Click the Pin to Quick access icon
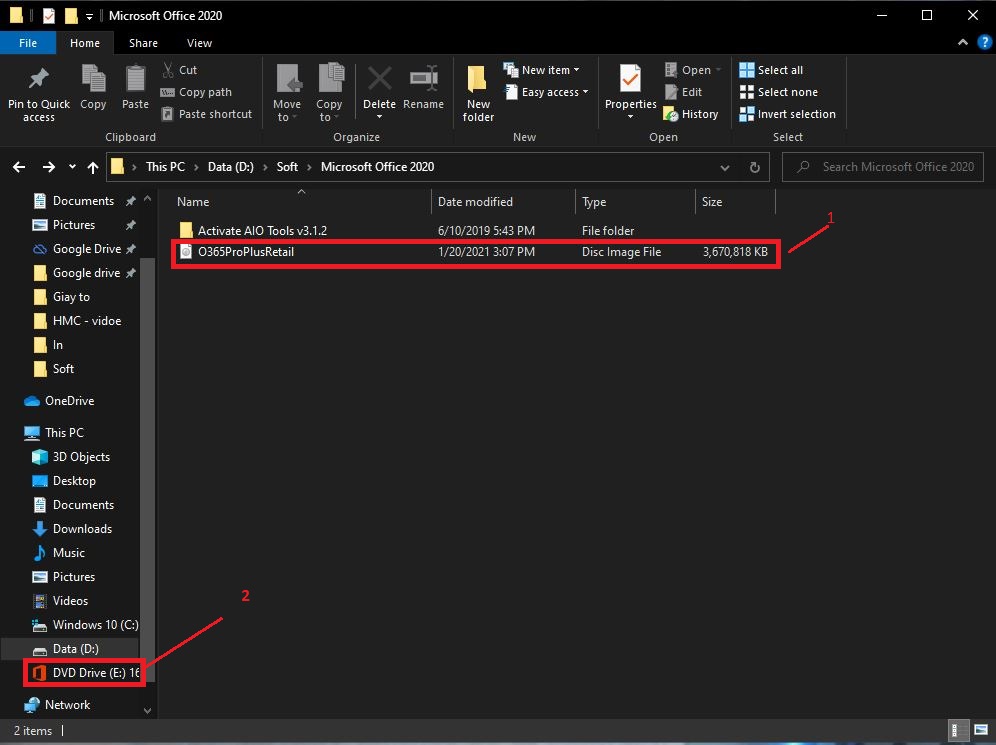Screen dimensions: 996x745 point(39,79)
